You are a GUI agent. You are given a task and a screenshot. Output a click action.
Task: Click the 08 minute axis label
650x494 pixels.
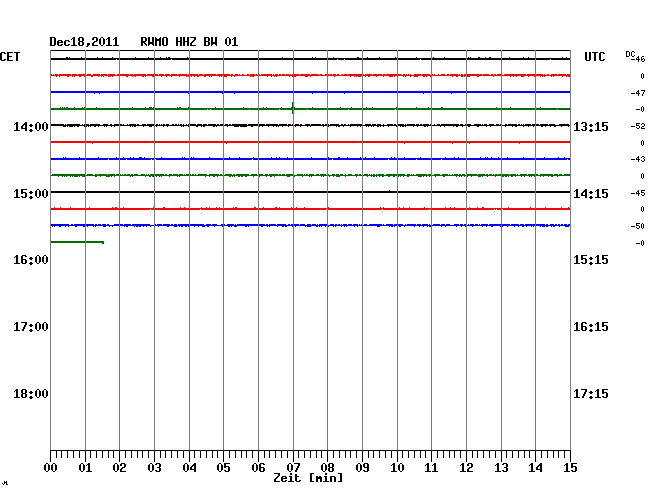(327, 467)
